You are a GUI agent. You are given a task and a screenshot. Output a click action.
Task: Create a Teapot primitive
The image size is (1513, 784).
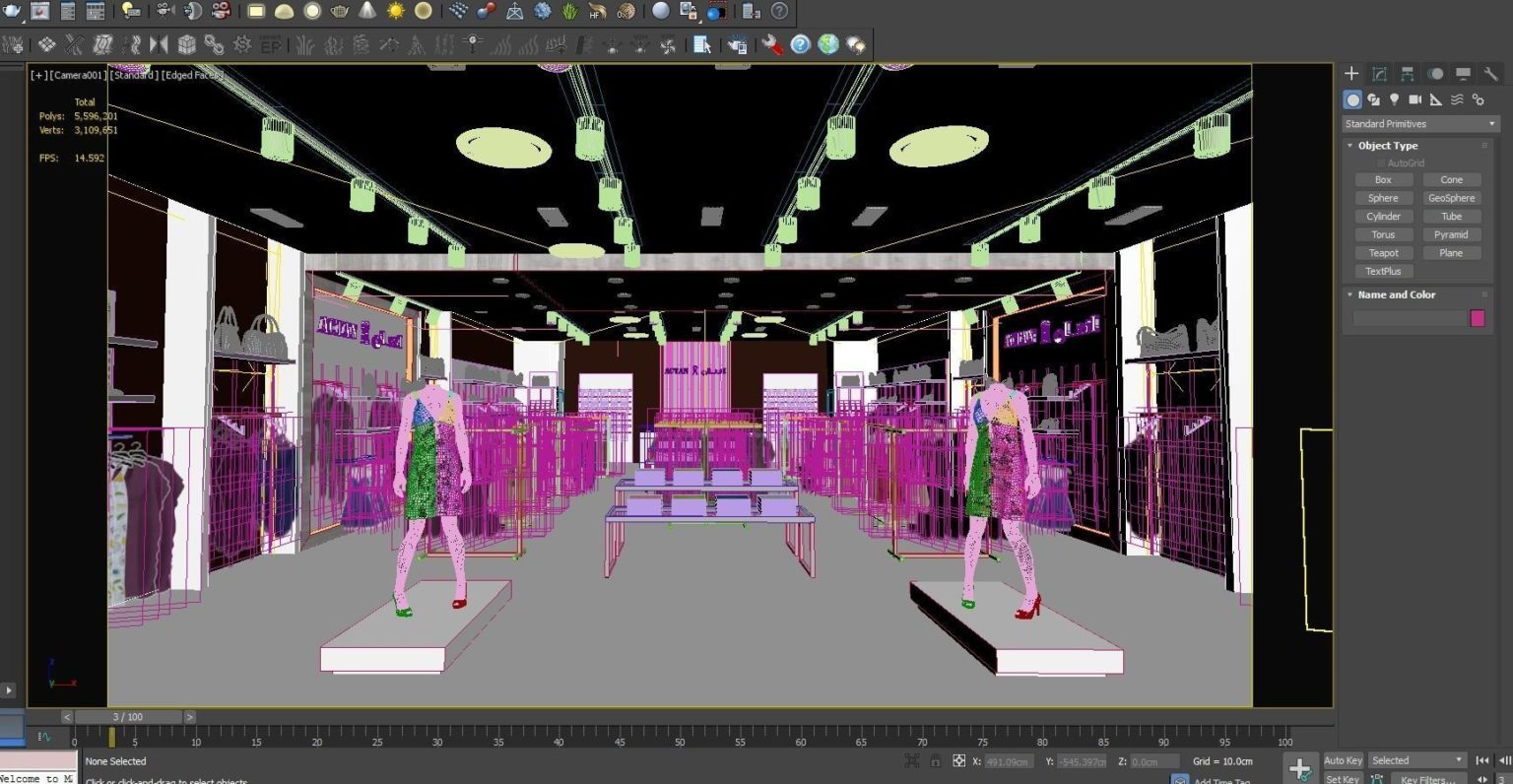(1383, 252)
